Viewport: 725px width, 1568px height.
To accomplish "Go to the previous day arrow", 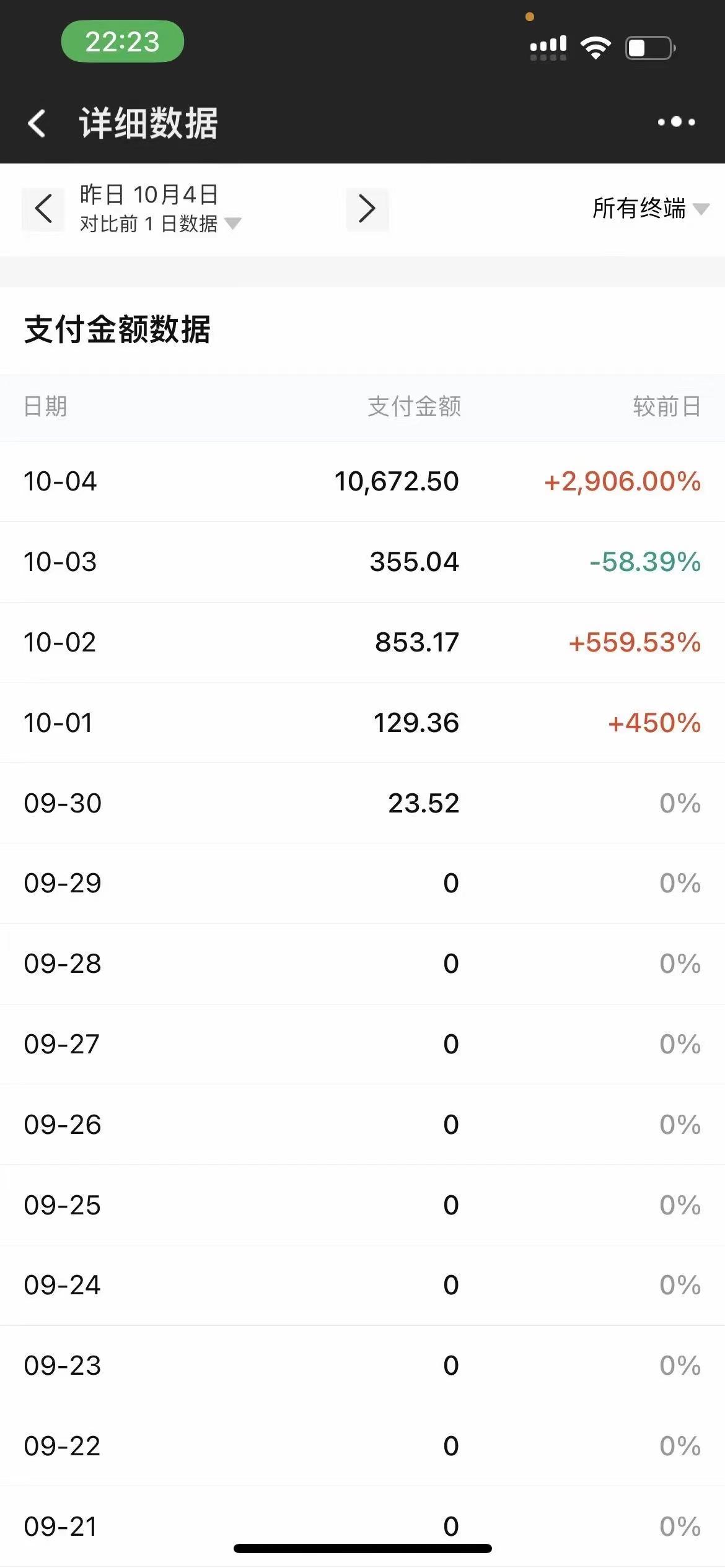I will point(43,209).
